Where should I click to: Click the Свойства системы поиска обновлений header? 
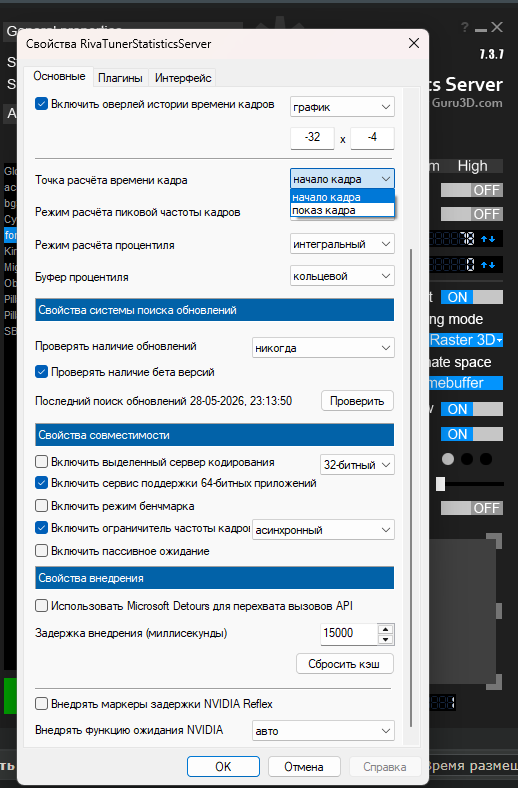click(x=215, y=310)
